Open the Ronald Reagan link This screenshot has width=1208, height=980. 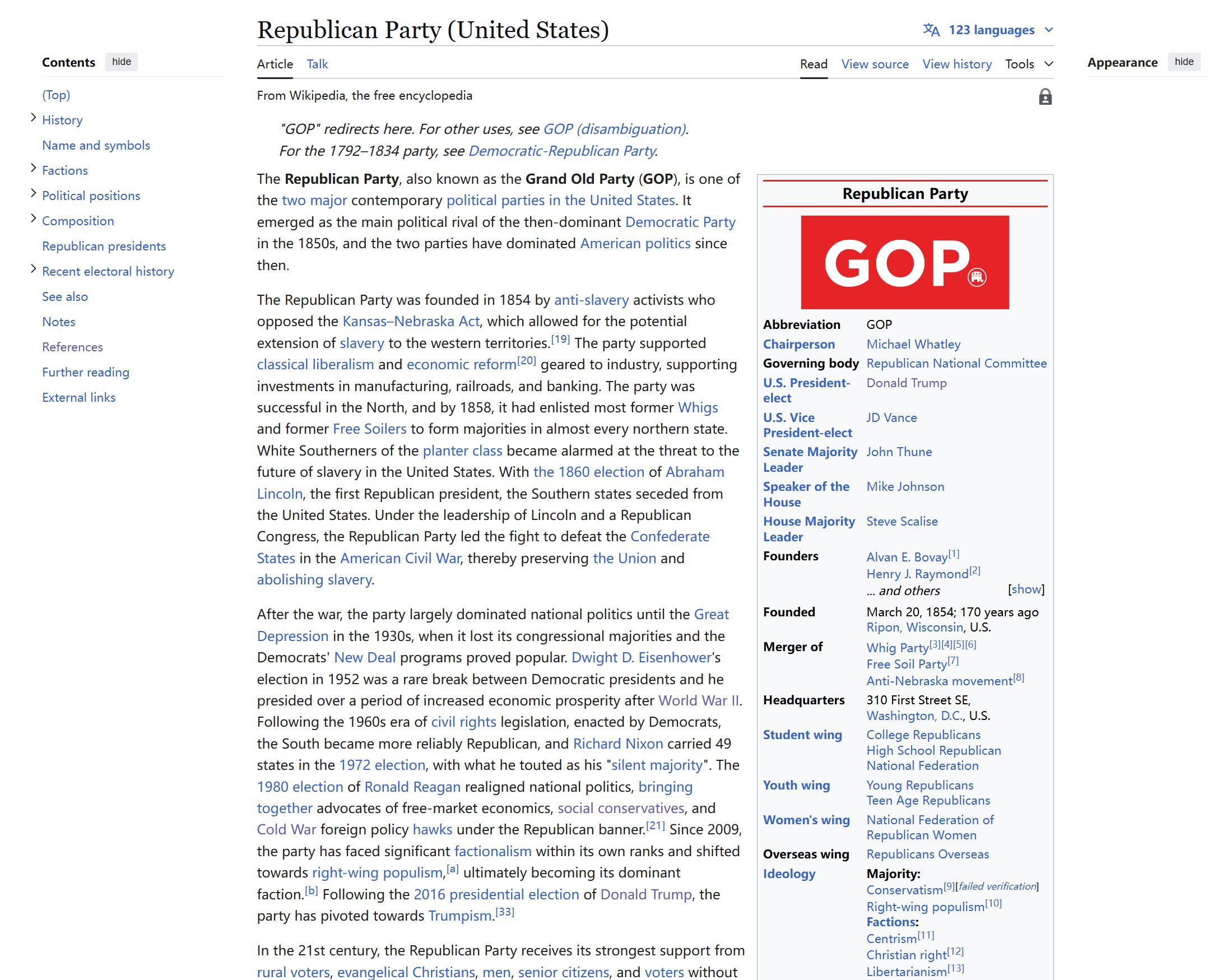pos(412,787)
